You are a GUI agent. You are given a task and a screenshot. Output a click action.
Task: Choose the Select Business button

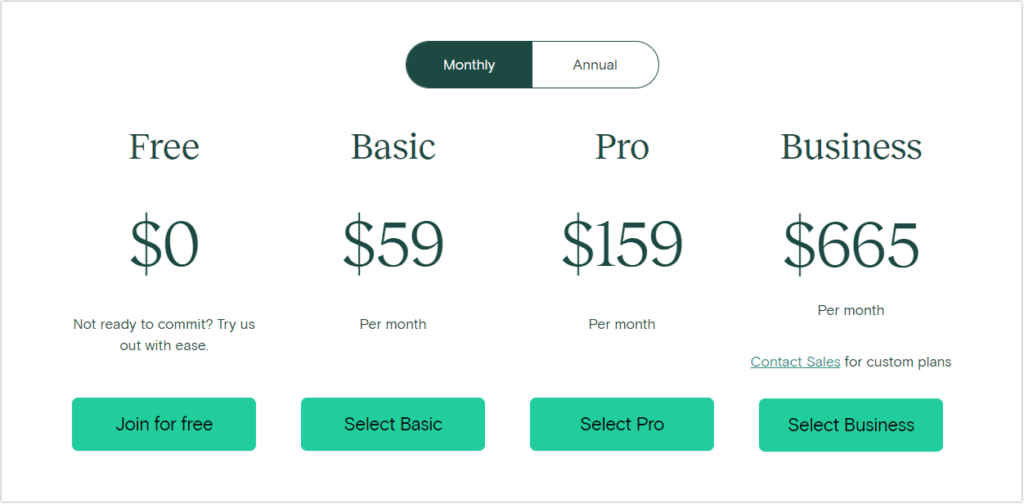tap(851, 425)
